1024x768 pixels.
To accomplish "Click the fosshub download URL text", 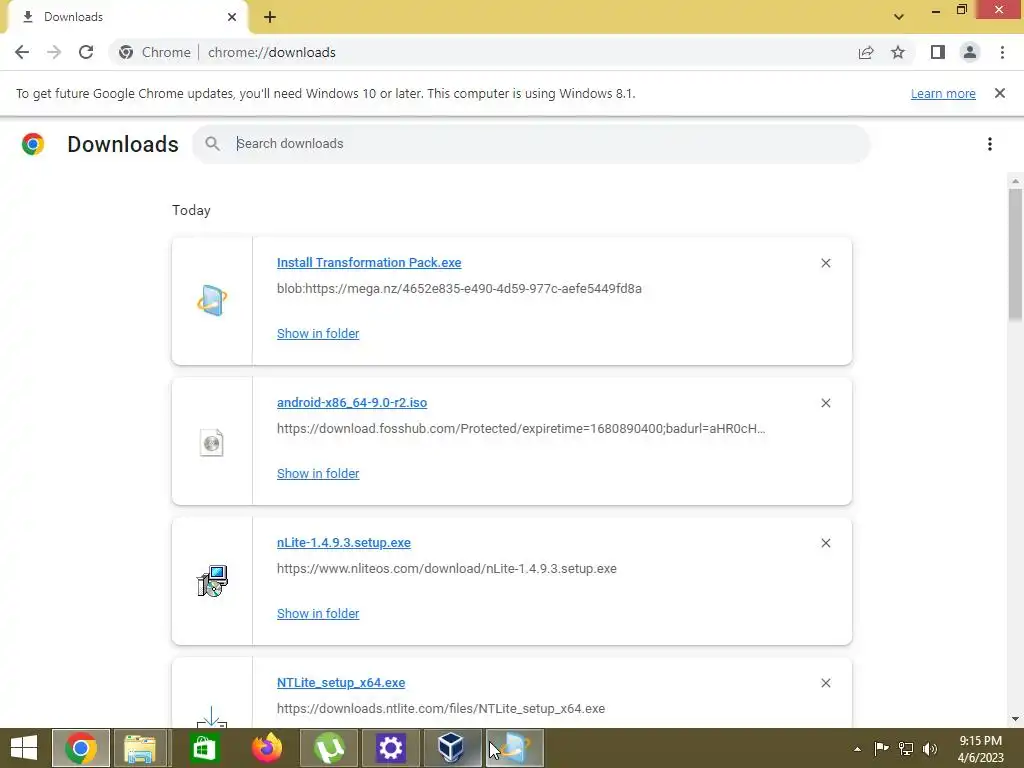I will click(521, 428).
